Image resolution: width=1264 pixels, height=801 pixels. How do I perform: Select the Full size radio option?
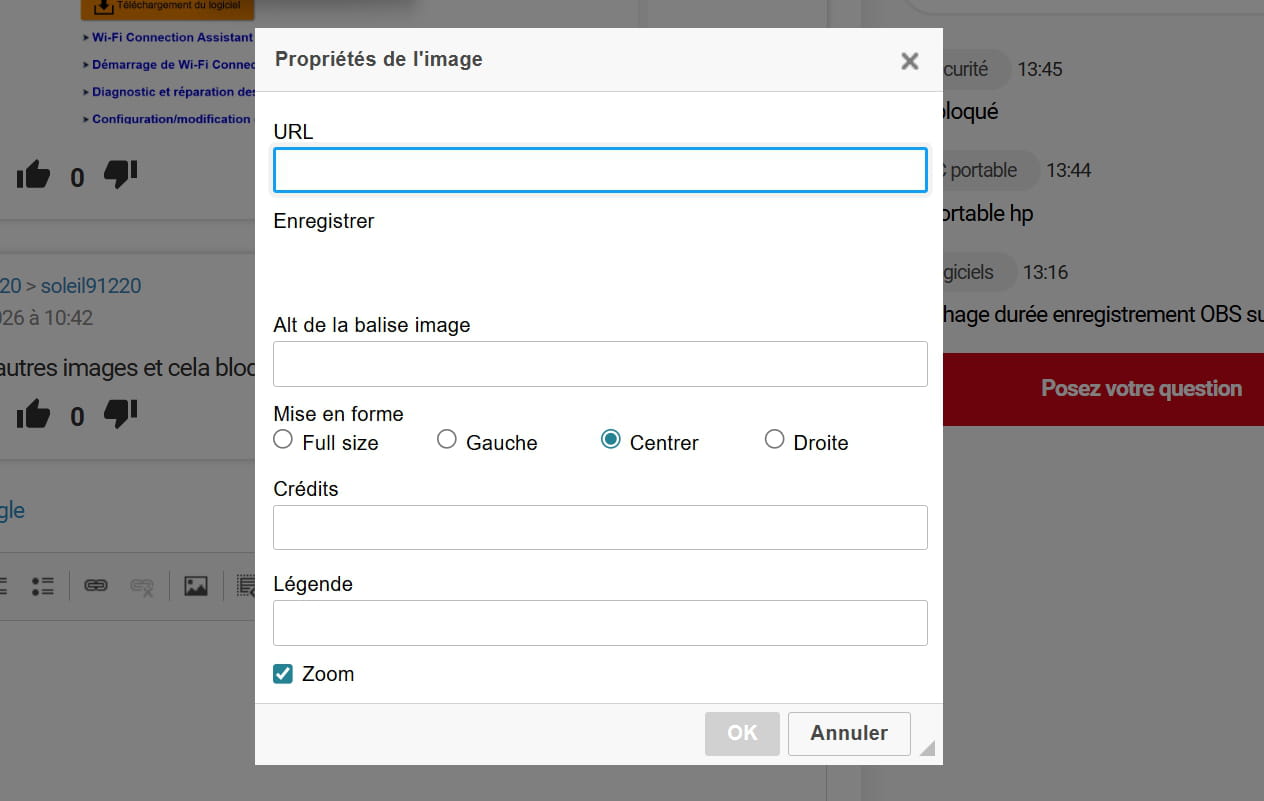coord(283,440)
